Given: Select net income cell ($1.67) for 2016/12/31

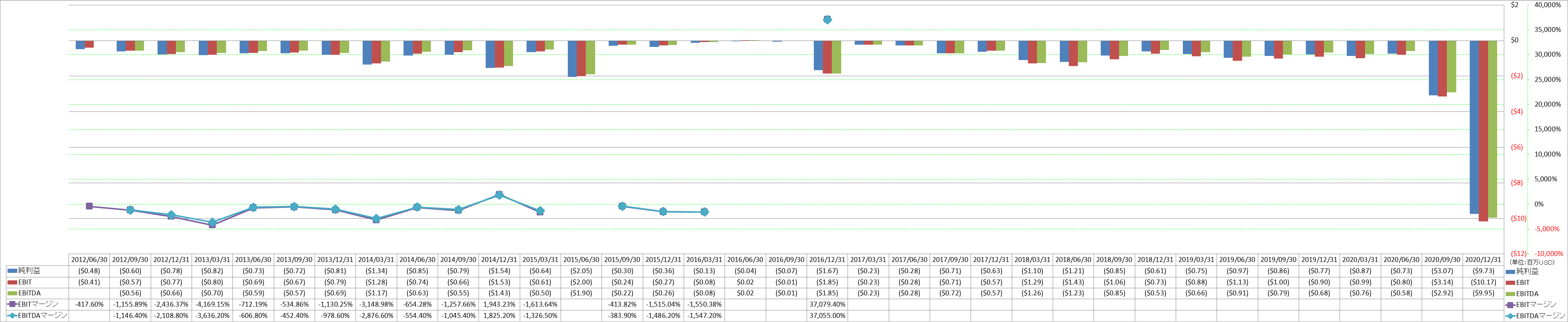Looking at the screenshot, I should 827,271.
